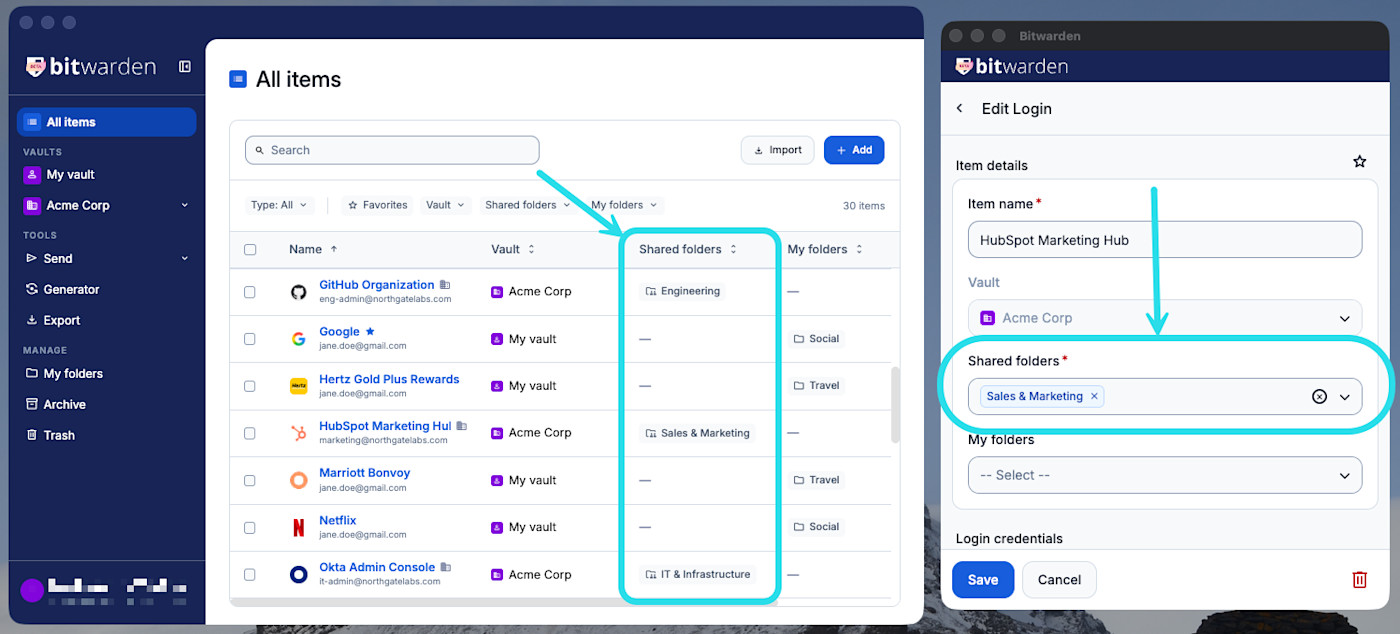The height and width of the screenshot is (634, 1400).
Task: Click the GitHub logo icon in the list
Action: 298,292
